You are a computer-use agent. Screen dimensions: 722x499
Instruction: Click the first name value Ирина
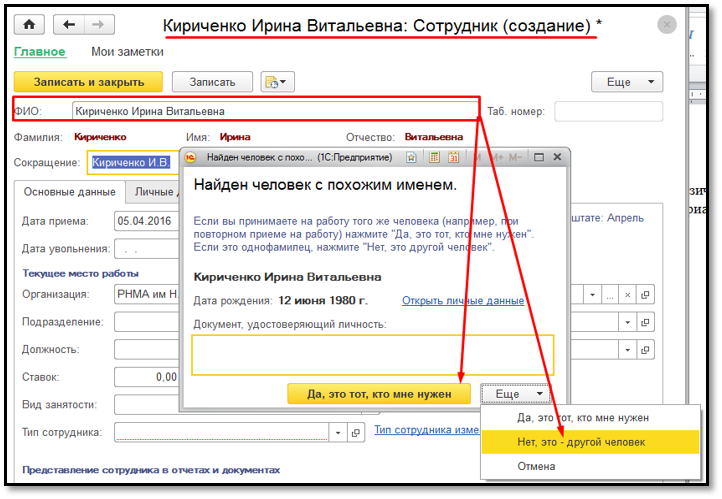235,137
